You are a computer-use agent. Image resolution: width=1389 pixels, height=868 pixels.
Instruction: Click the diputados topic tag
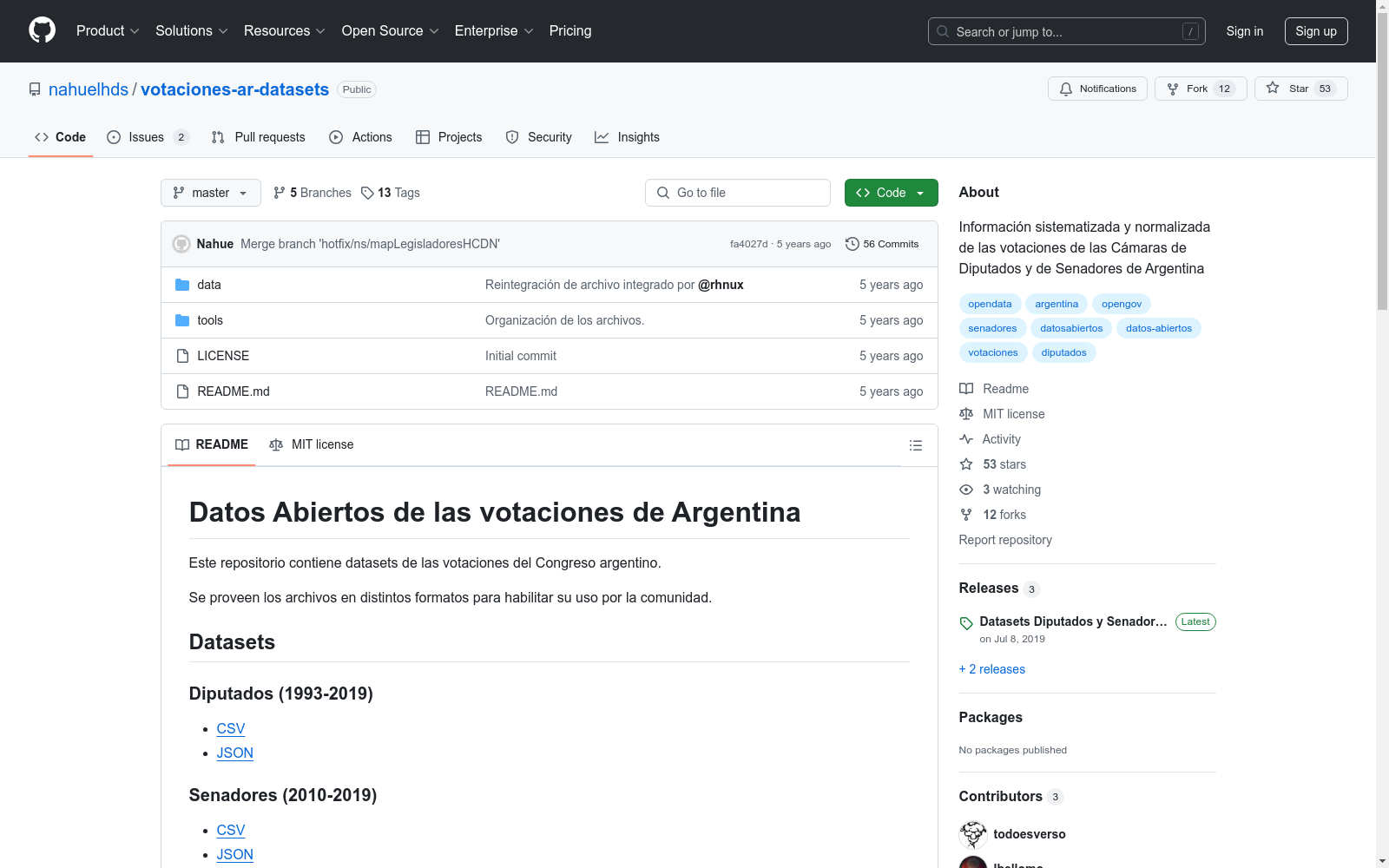pos(1063,352)
